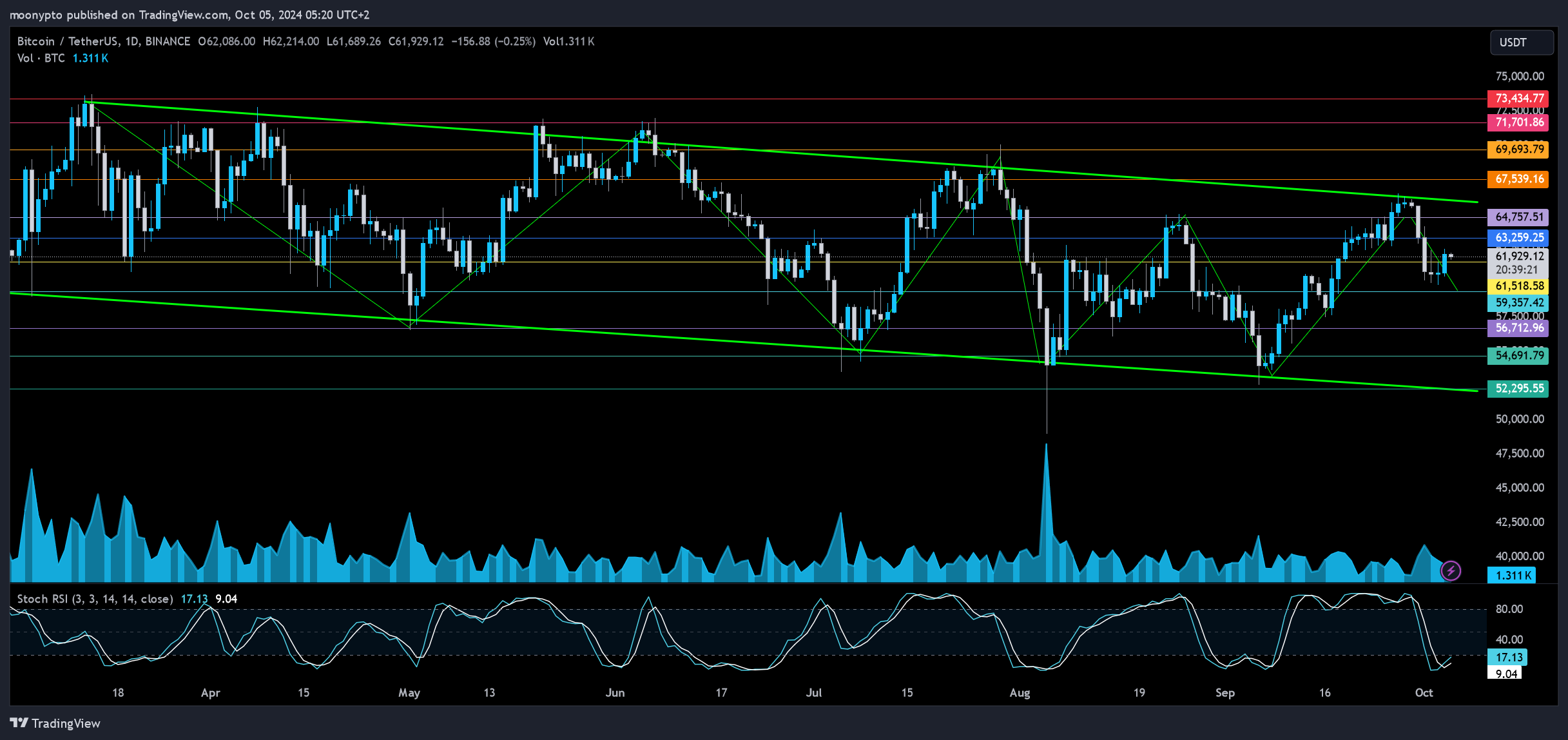Click the 64,757.51 lavender price label
The image size is (1568, 740).
[1518, 217]
